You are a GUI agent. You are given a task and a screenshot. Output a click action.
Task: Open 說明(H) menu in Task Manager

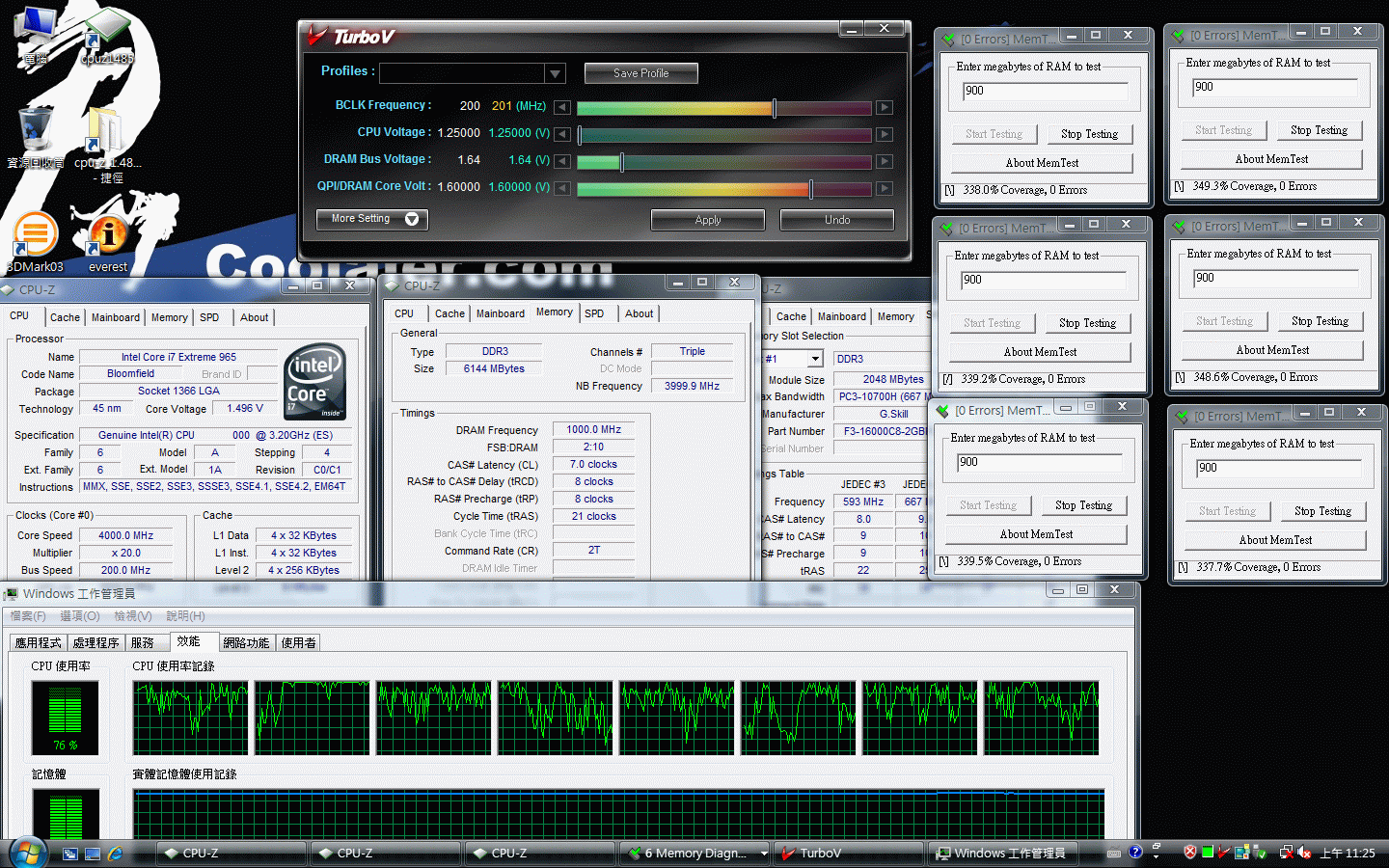point(185,616)
